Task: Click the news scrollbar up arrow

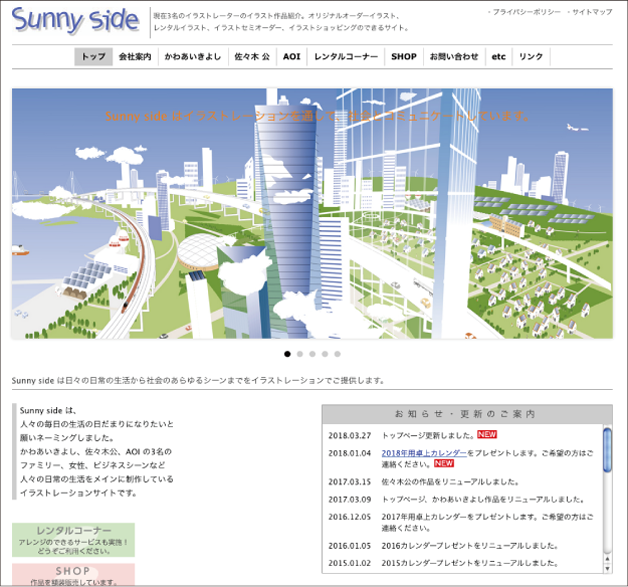Action: [x=608, y=559]
